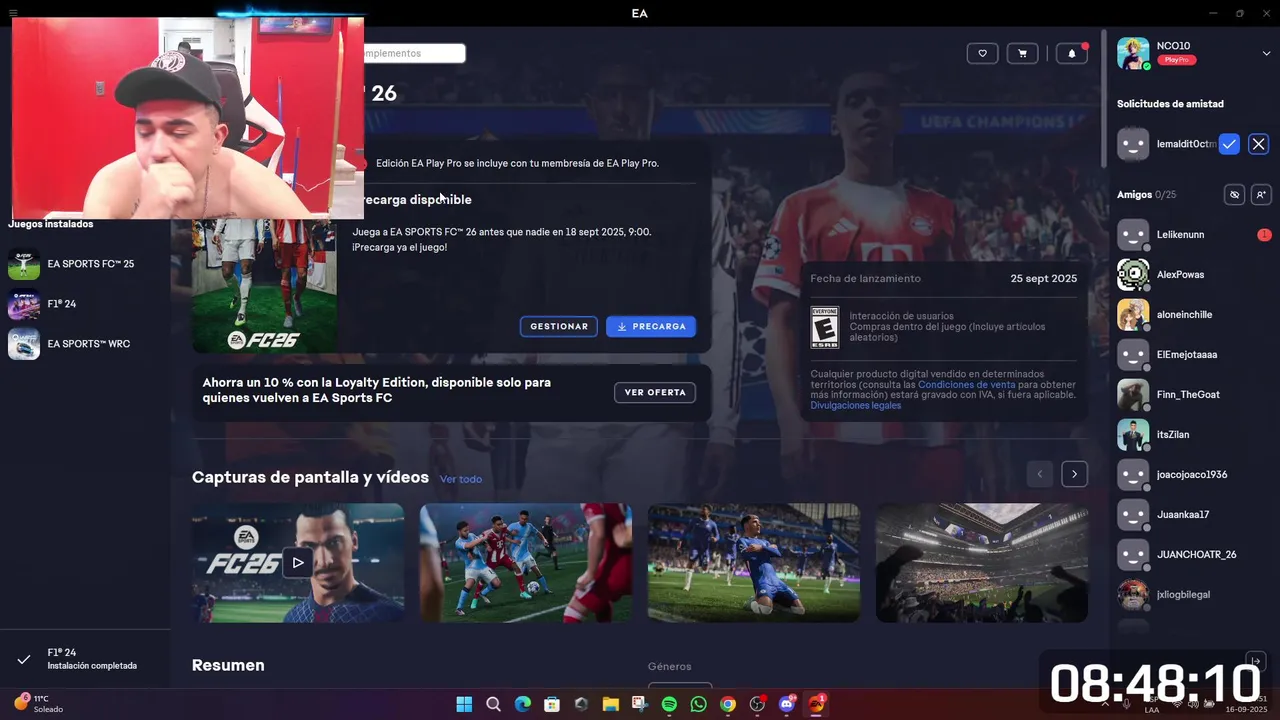Open the notifications bell
The width and height of the screenshot is (1280, 720).
pyautogui.click(x=1072, y=54)
